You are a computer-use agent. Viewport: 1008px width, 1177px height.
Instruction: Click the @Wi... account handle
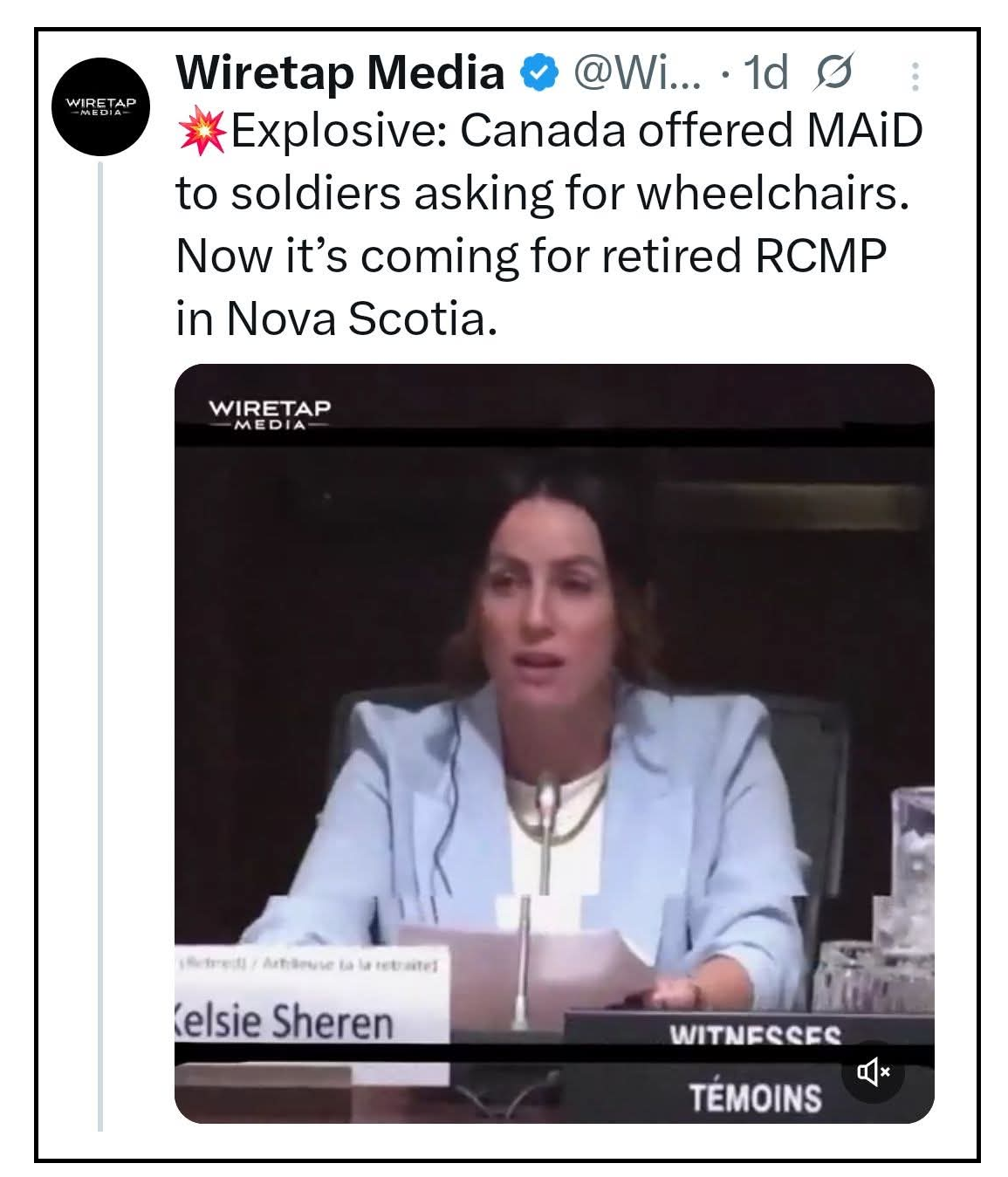(636, 72)
